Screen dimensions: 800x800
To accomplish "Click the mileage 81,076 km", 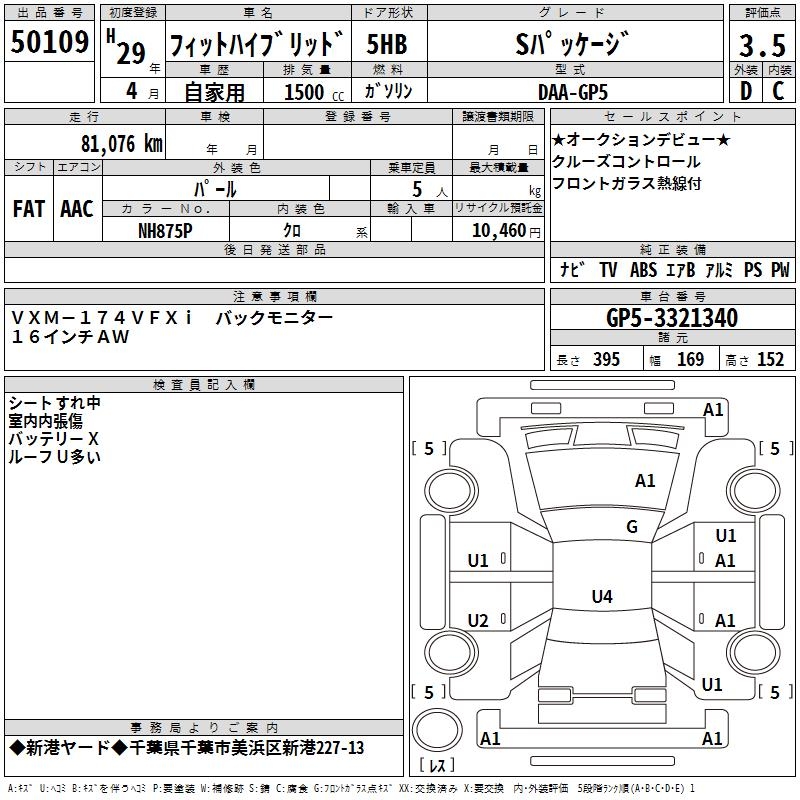I will (x=122, y=143).
